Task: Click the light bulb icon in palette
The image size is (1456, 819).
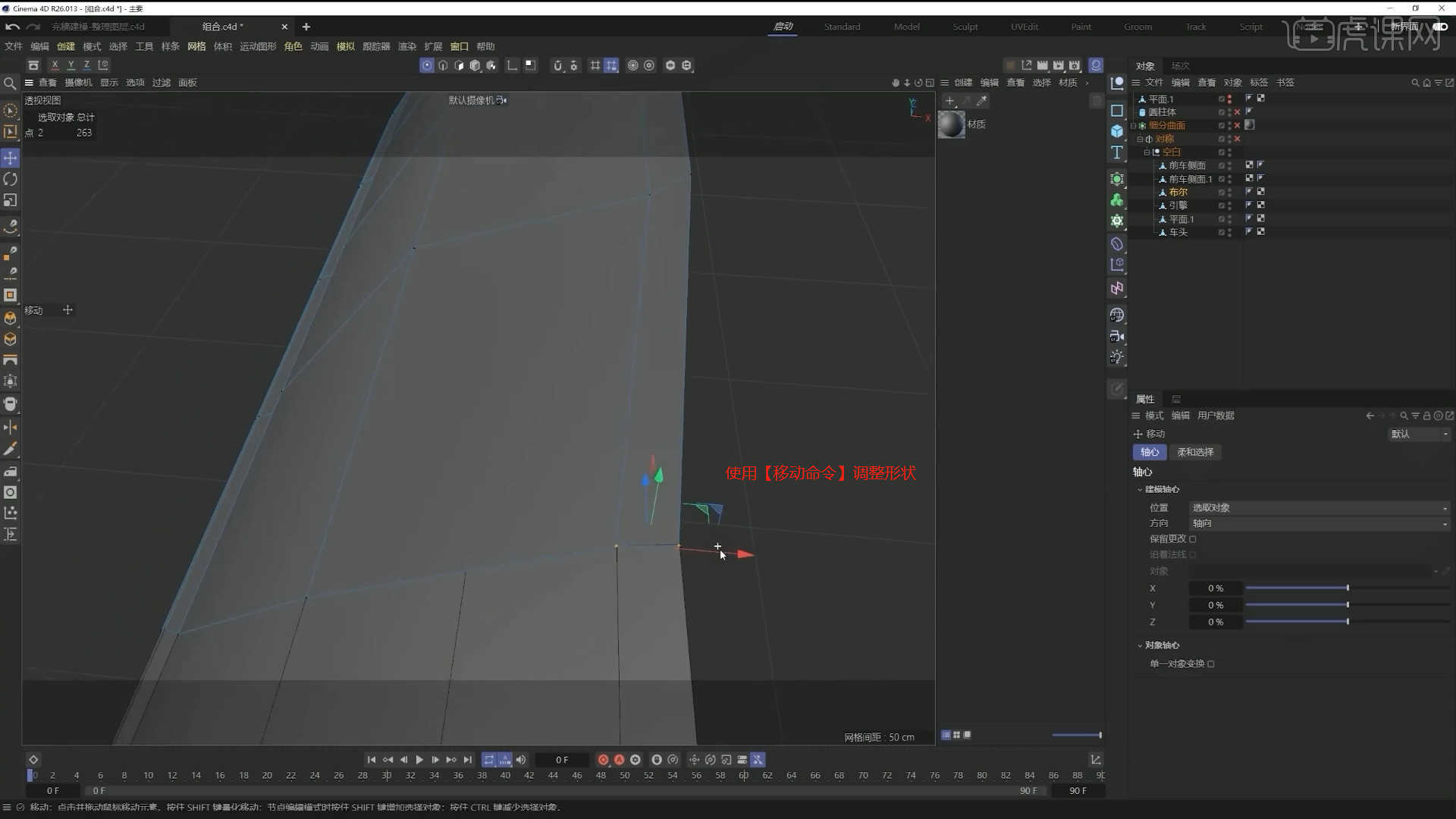Action: coord(1117,357)
